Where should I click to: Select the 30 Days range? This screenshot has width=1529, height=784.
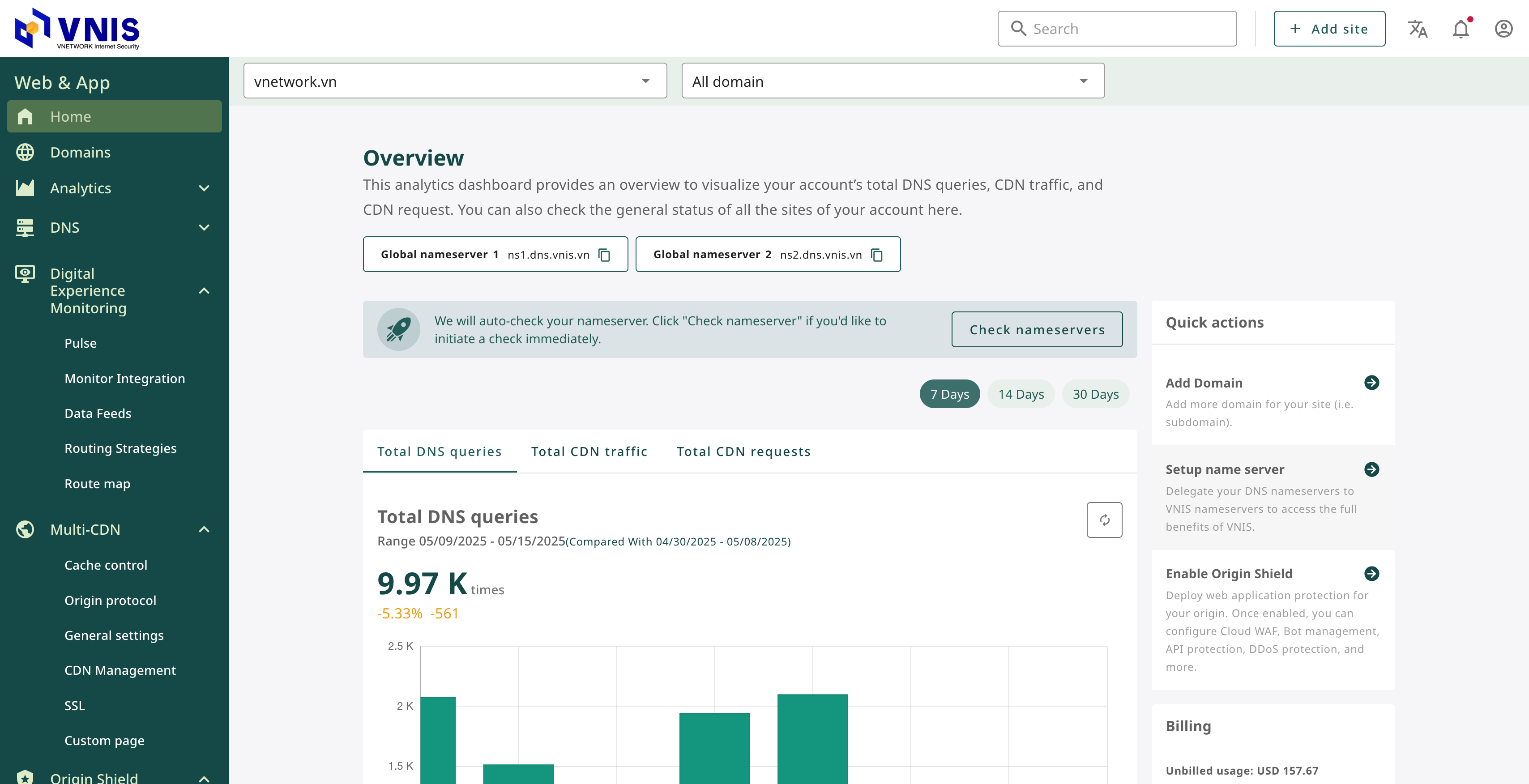tap(1095, 394)
